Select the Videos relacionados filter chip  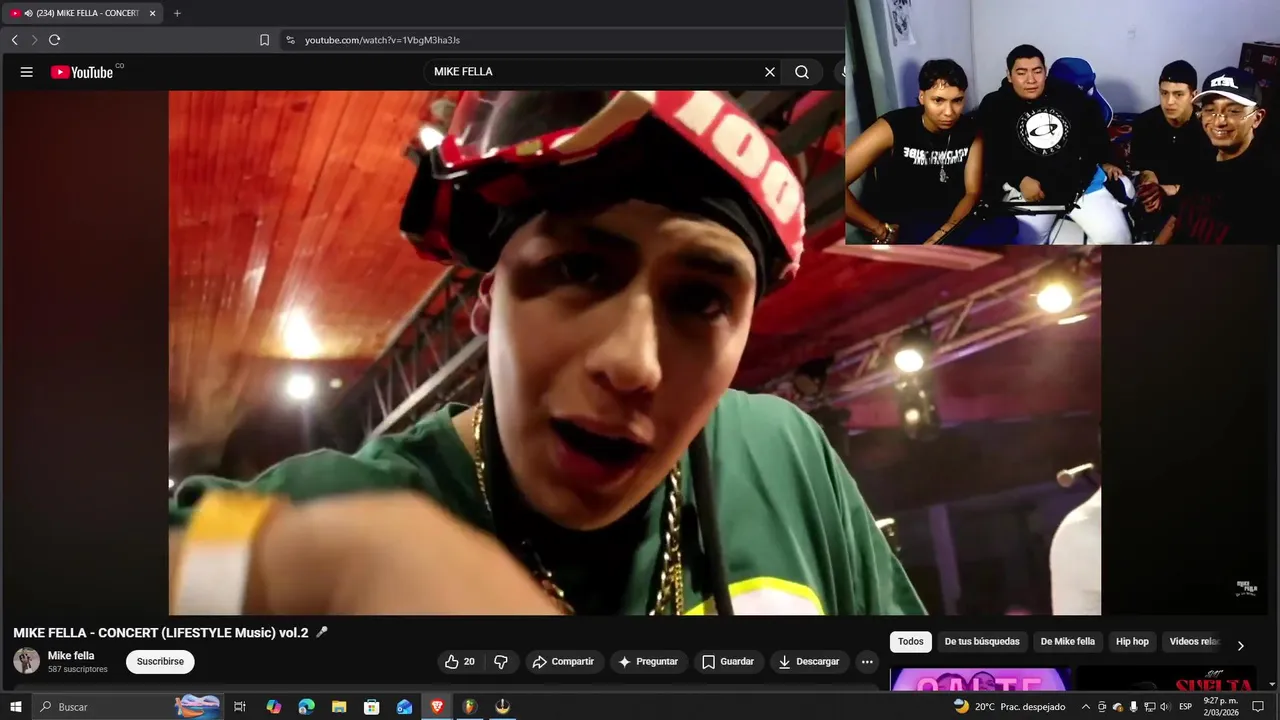tap(1194, 642)
